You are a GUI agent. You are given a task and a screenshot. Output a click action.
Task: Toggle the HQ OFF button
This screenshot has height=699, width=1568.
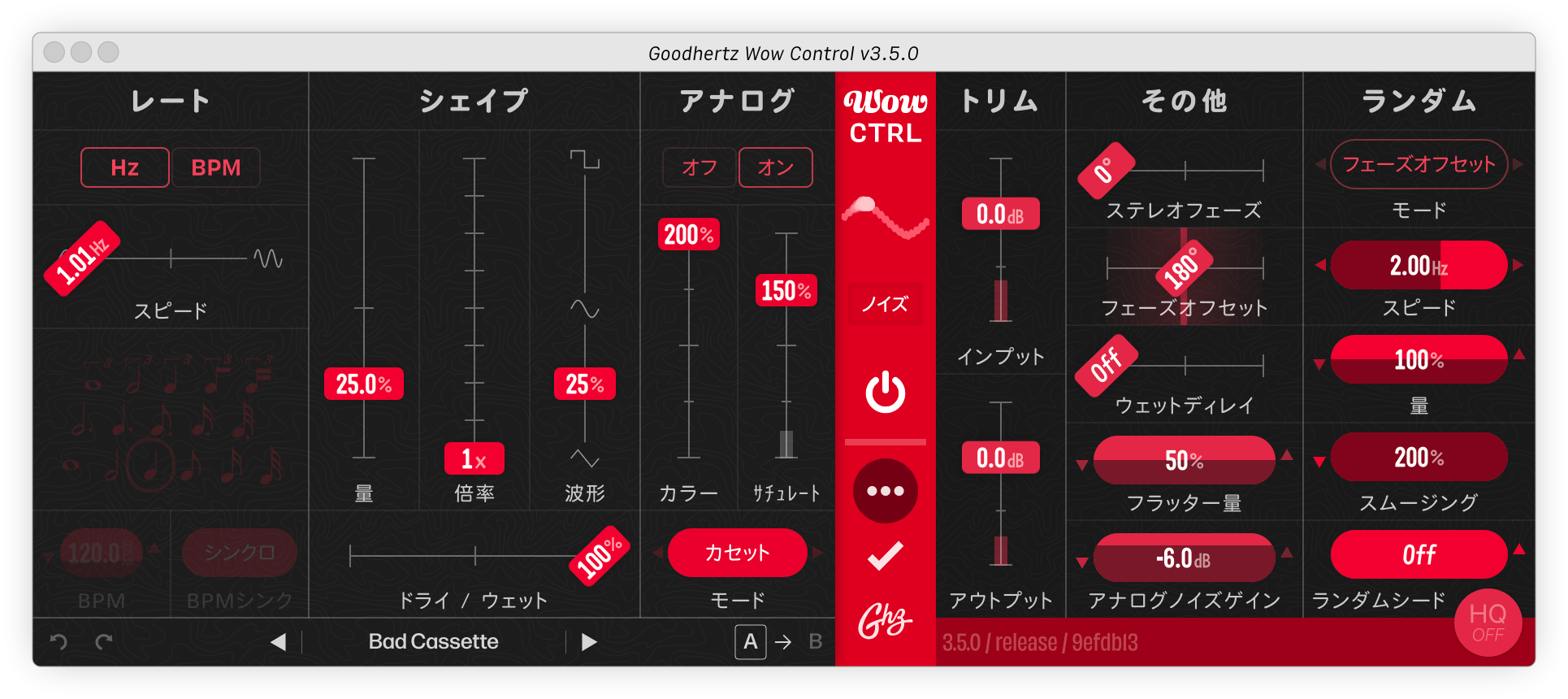coord(1488,623)
